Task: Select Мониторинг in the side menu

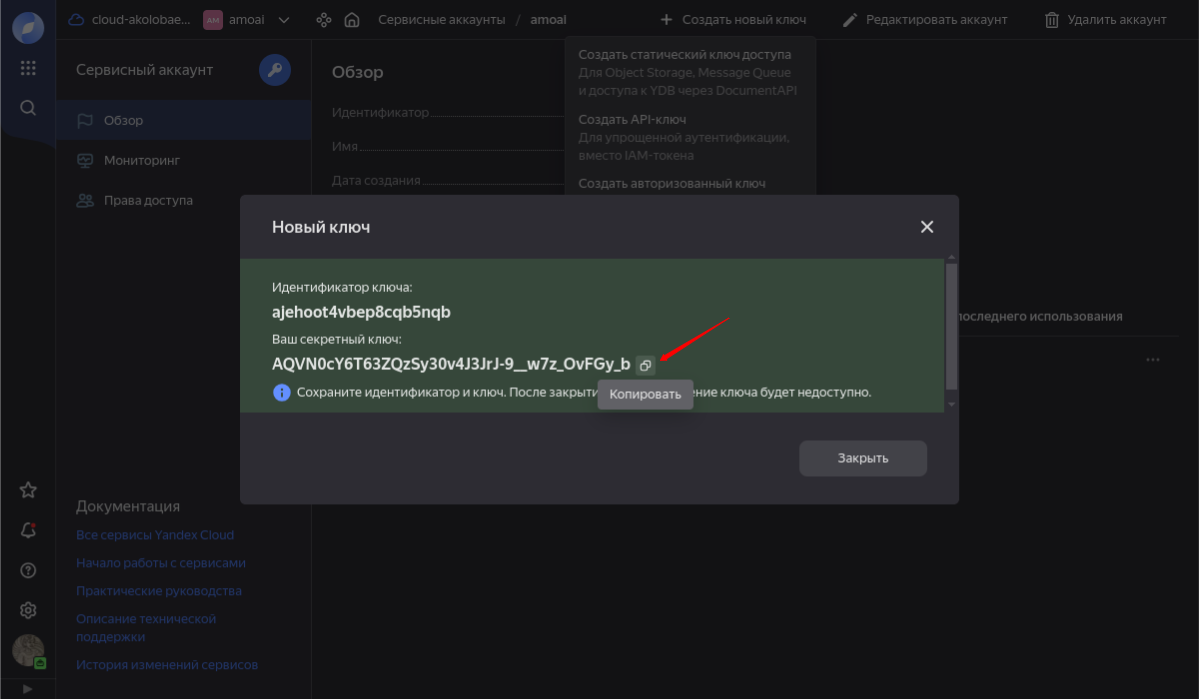Action: [x=141, y=160]
